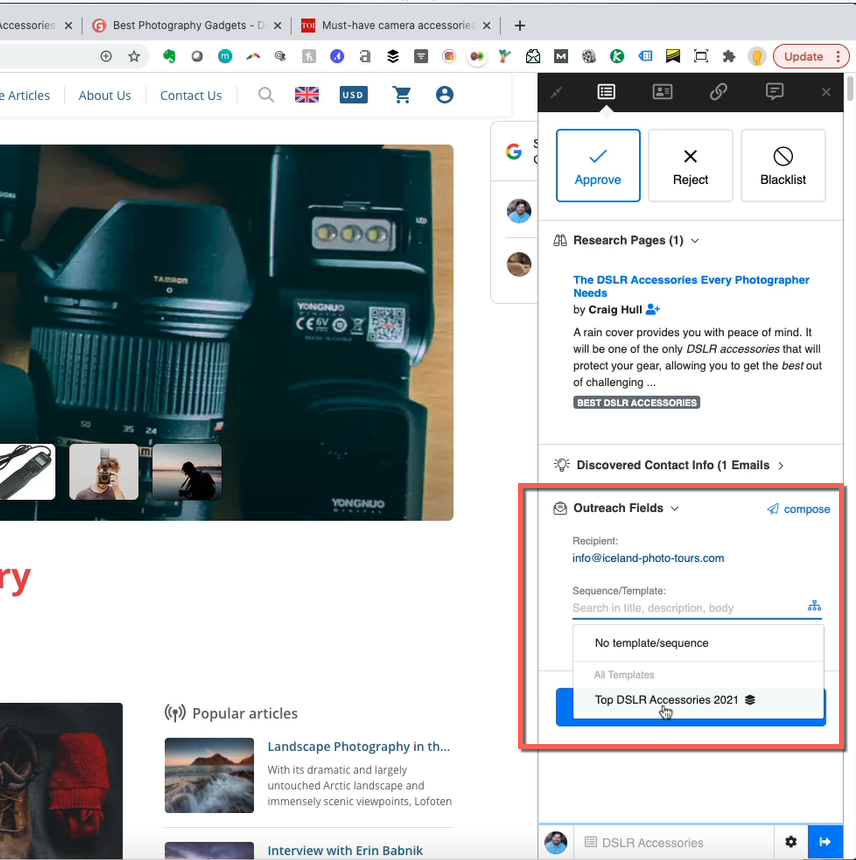This screenshot has width=856, height=860.
Task: Collapse the Outreach Fields section
Action: point(675,508)
